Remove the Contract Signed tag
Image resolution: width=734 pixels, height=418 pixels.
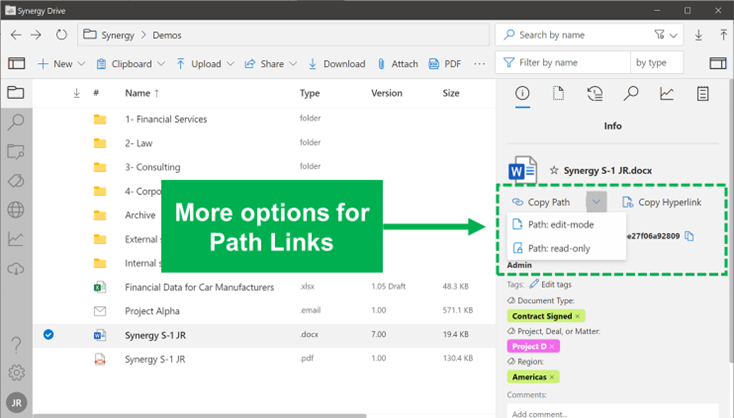(578, 316)
